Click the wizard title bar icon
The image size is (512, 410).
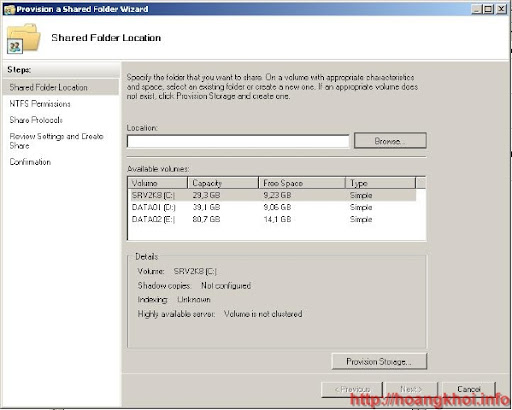pyautogui.click(x=9, y=9)
